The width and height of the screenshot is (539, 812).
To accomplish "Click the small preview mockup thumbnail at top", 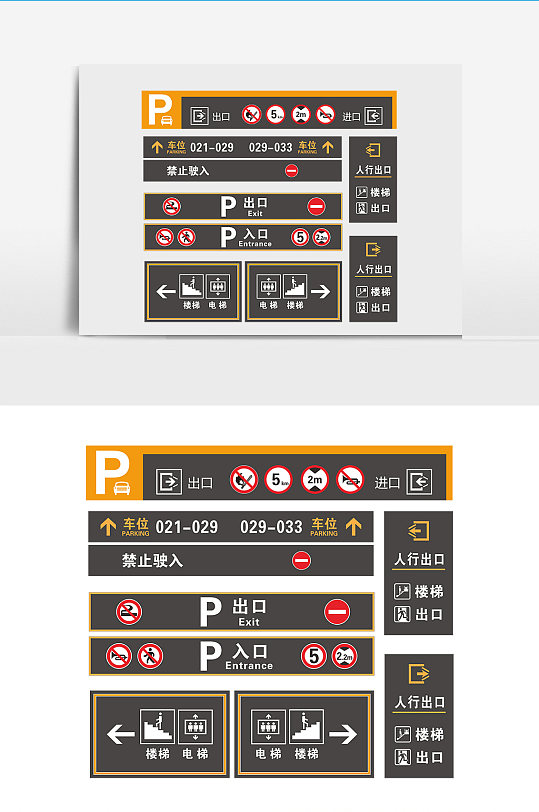I will click(270, 200).
